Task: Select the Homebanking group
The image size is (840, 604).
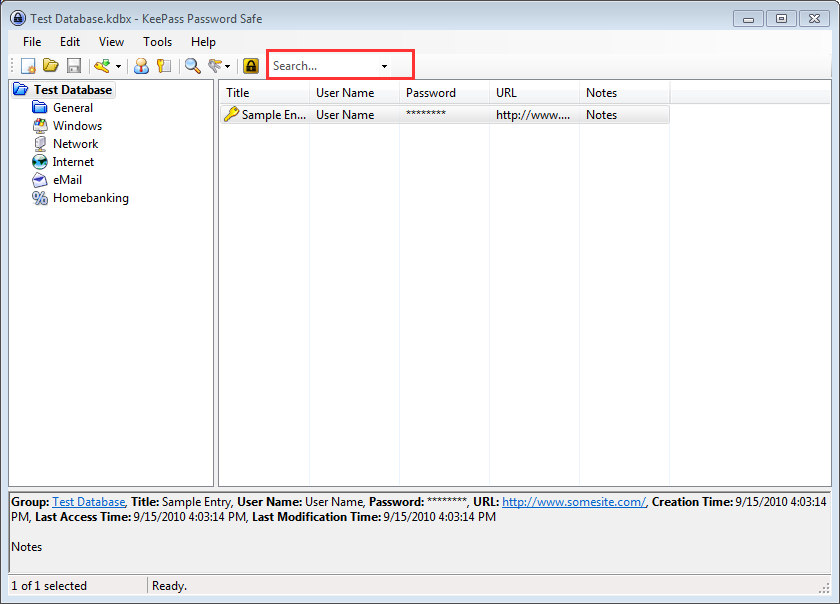Action: pos(91,198)
